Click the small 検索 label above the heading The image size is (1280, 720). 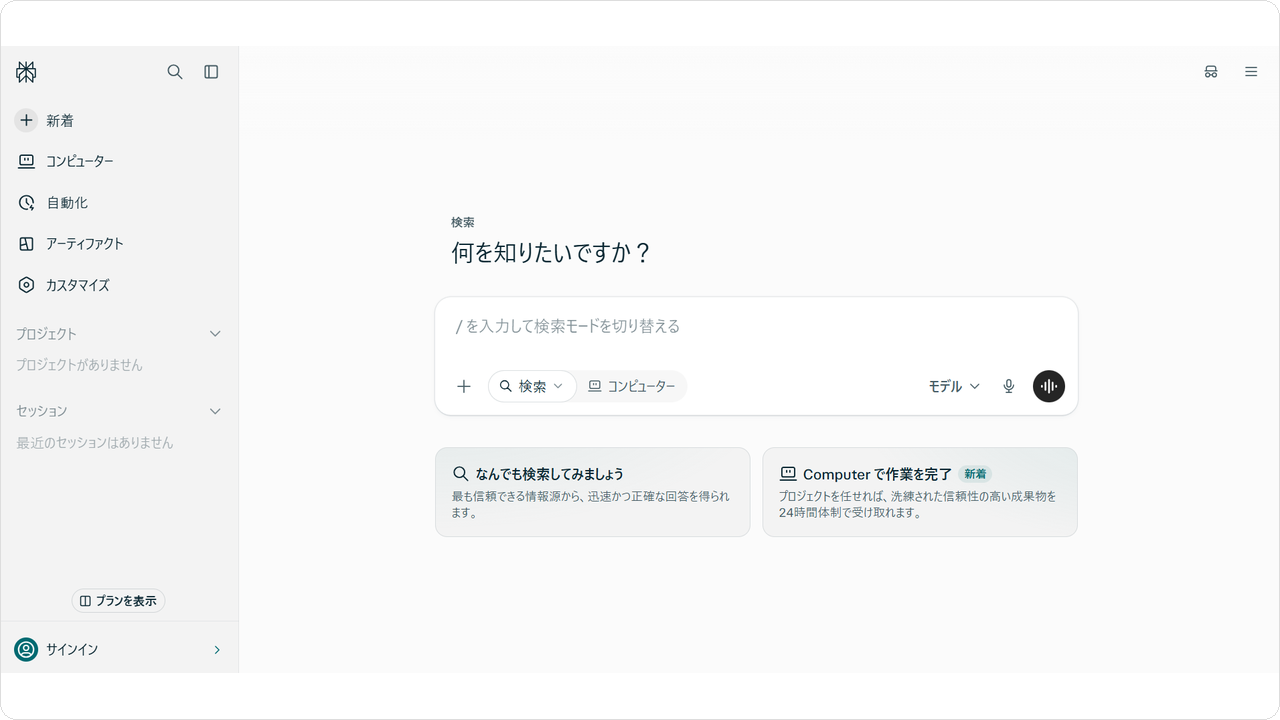pyautogui.click(x=463, y=222)
